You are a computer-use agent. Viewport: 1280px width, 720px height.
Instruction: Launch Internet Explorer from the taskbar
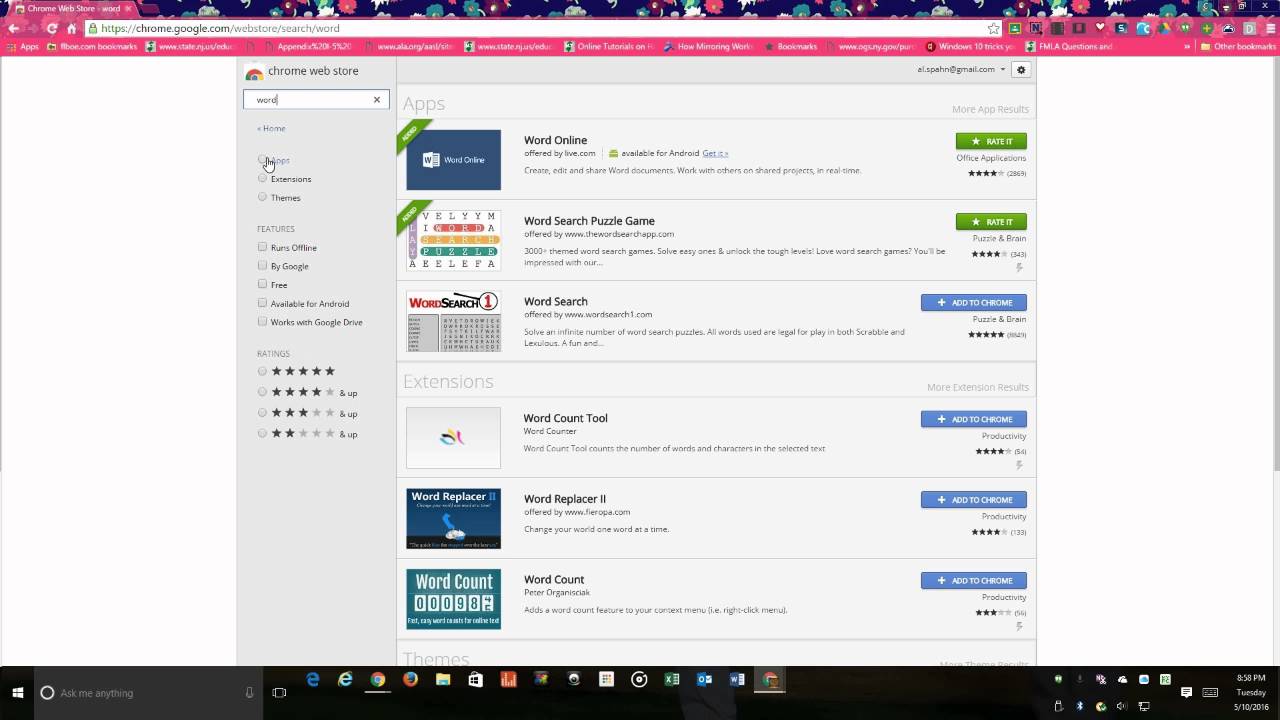click(x=345, y=680)
